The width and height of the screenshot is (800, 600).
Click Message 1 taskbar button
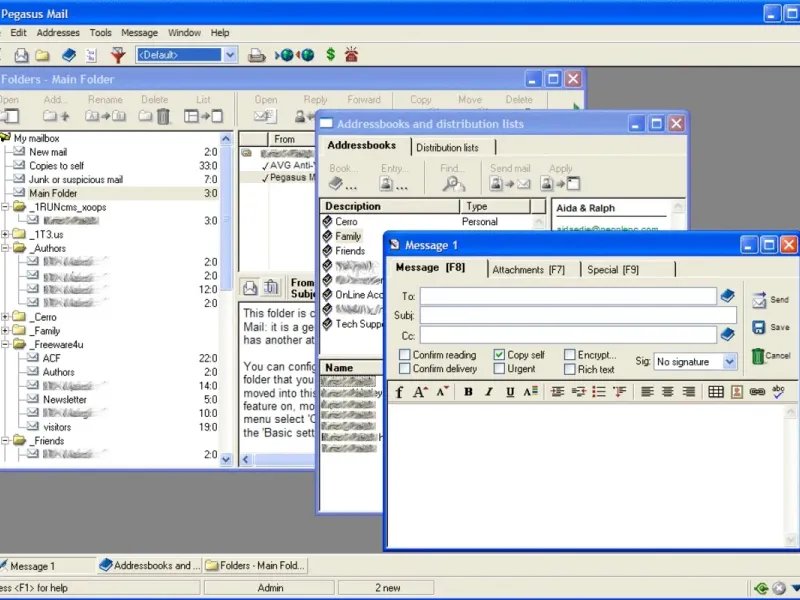click(x=47, y=566)
